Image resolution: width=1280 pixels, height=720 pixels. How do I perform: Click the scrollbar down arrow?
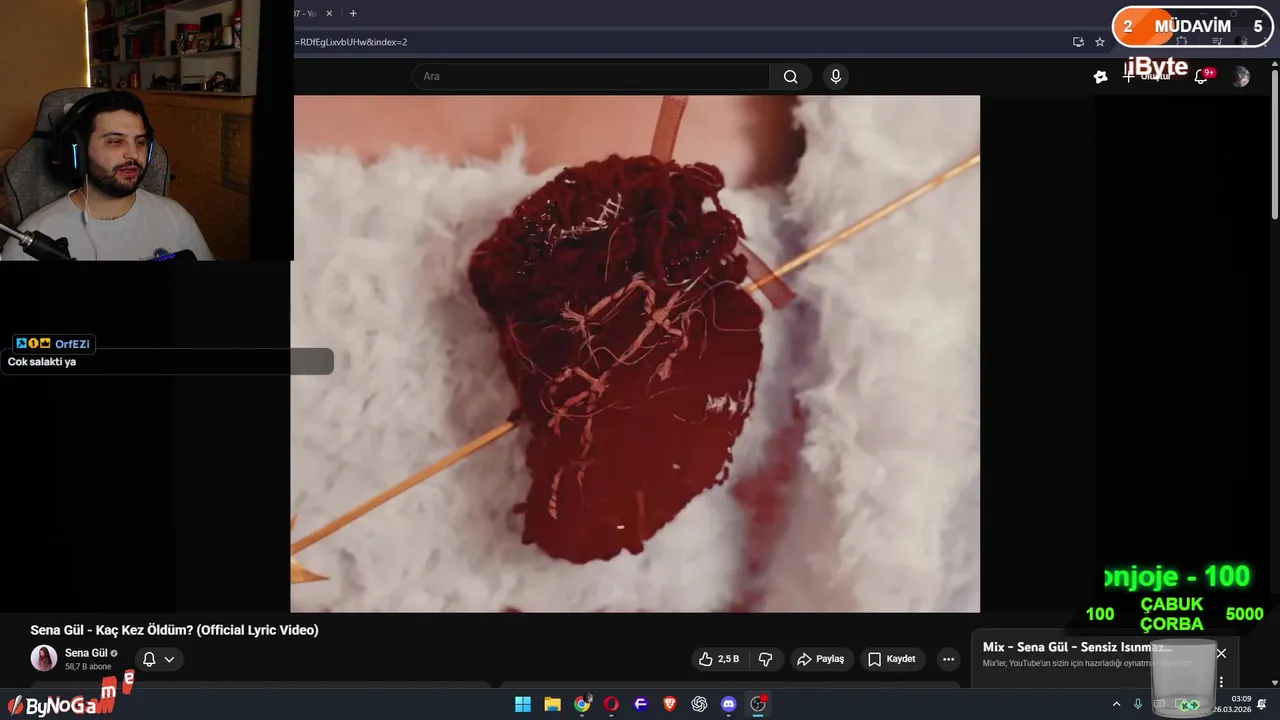(1274, 682)
